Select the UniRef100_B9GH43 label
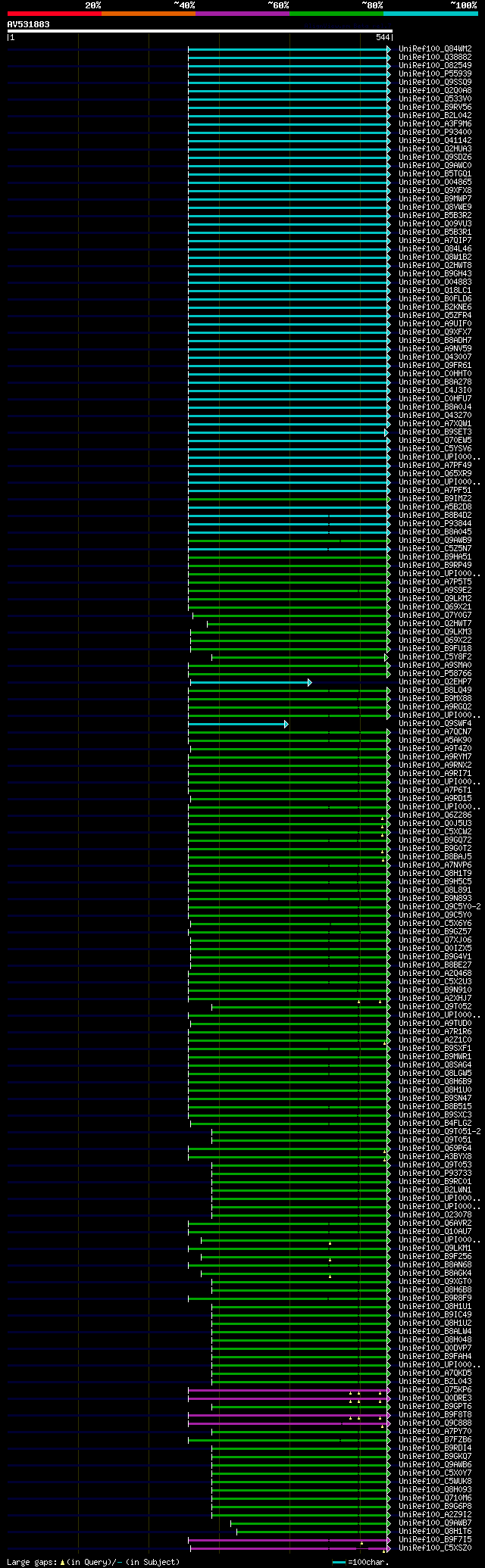 [435, 274]
